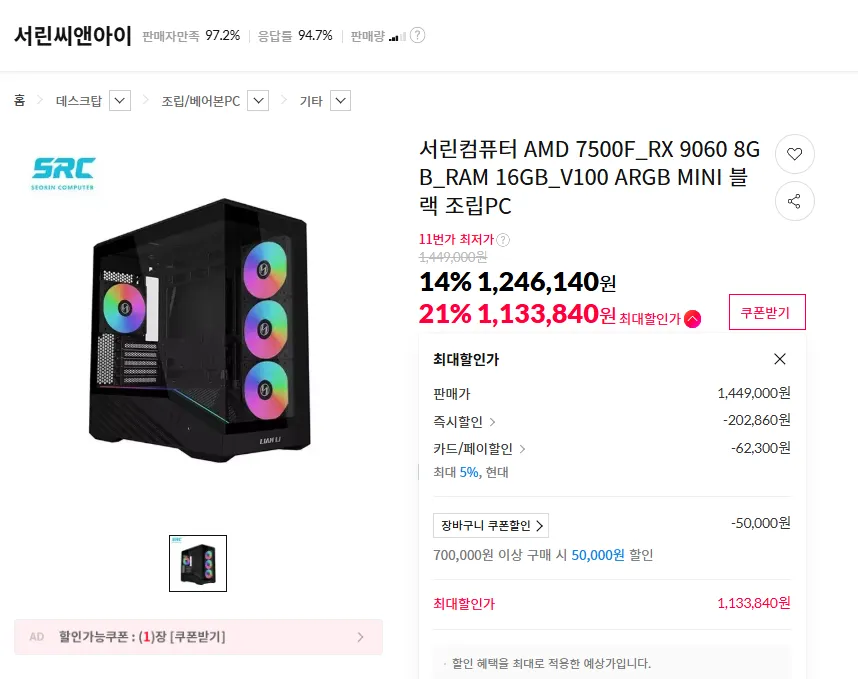The image size is (858, 679).
Task: Click help icon beside 11번가 최저가
Action: (503, 240)
